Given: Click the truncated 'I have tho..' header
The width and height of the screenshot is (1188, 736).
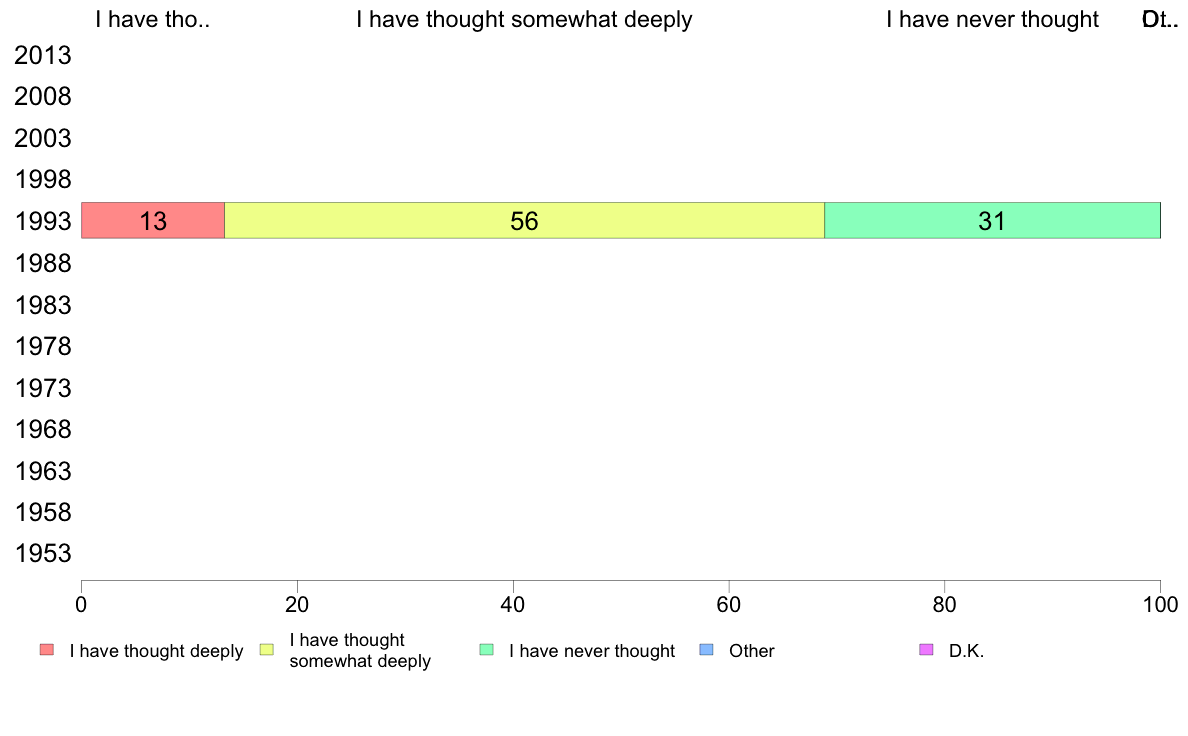Looking at the screenshot, I should coord(152,20).
